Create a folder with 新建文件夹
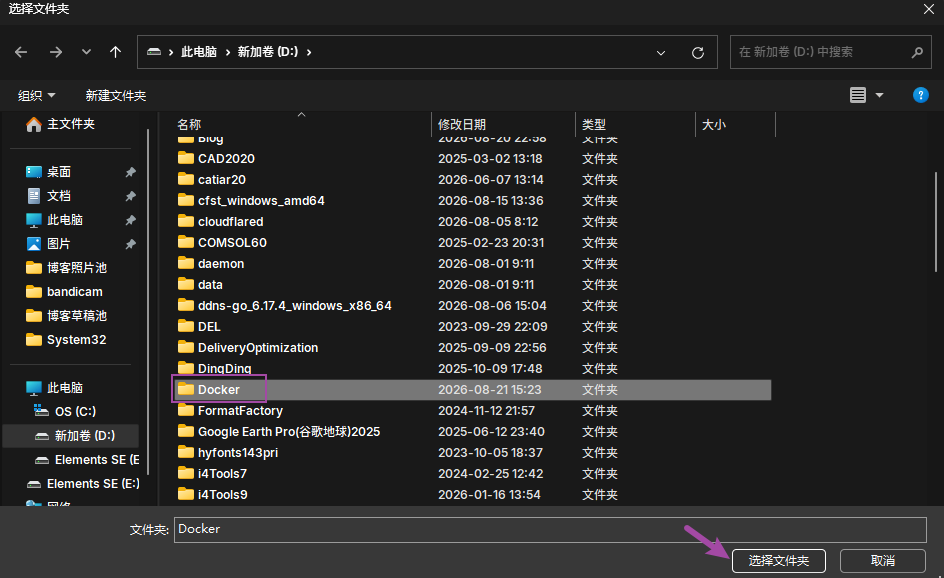This screenshot has width=944, height=578. pos(116,96)
